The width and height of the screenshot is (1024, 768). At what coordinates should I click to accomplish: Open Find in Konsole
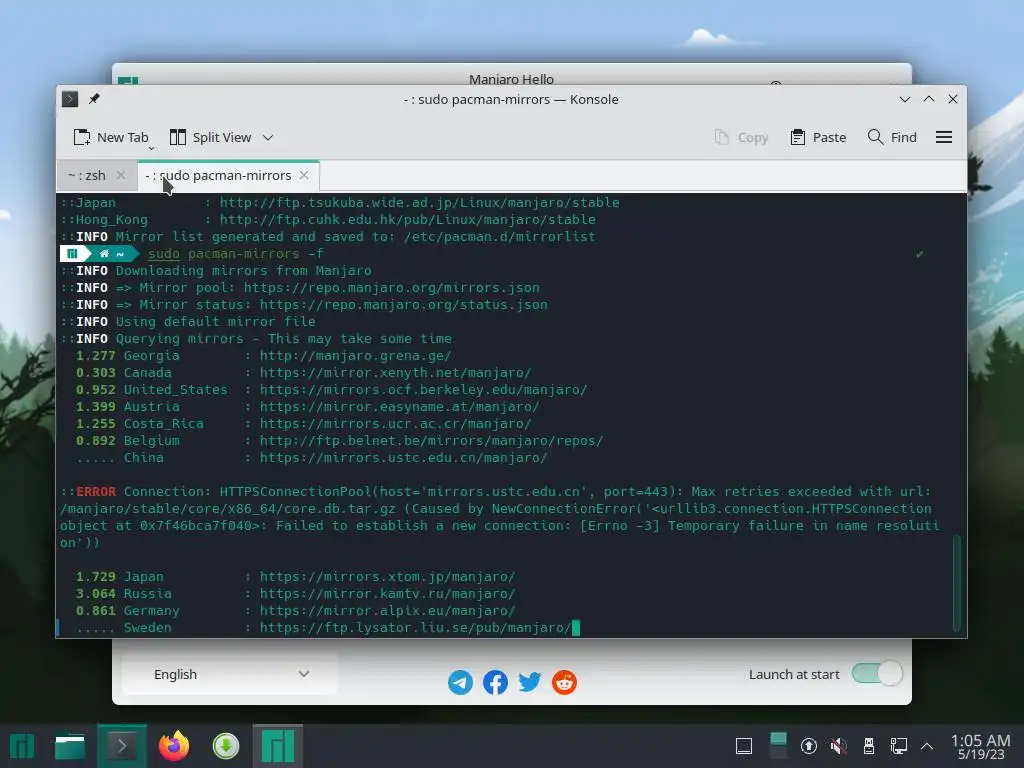(892, 137)
